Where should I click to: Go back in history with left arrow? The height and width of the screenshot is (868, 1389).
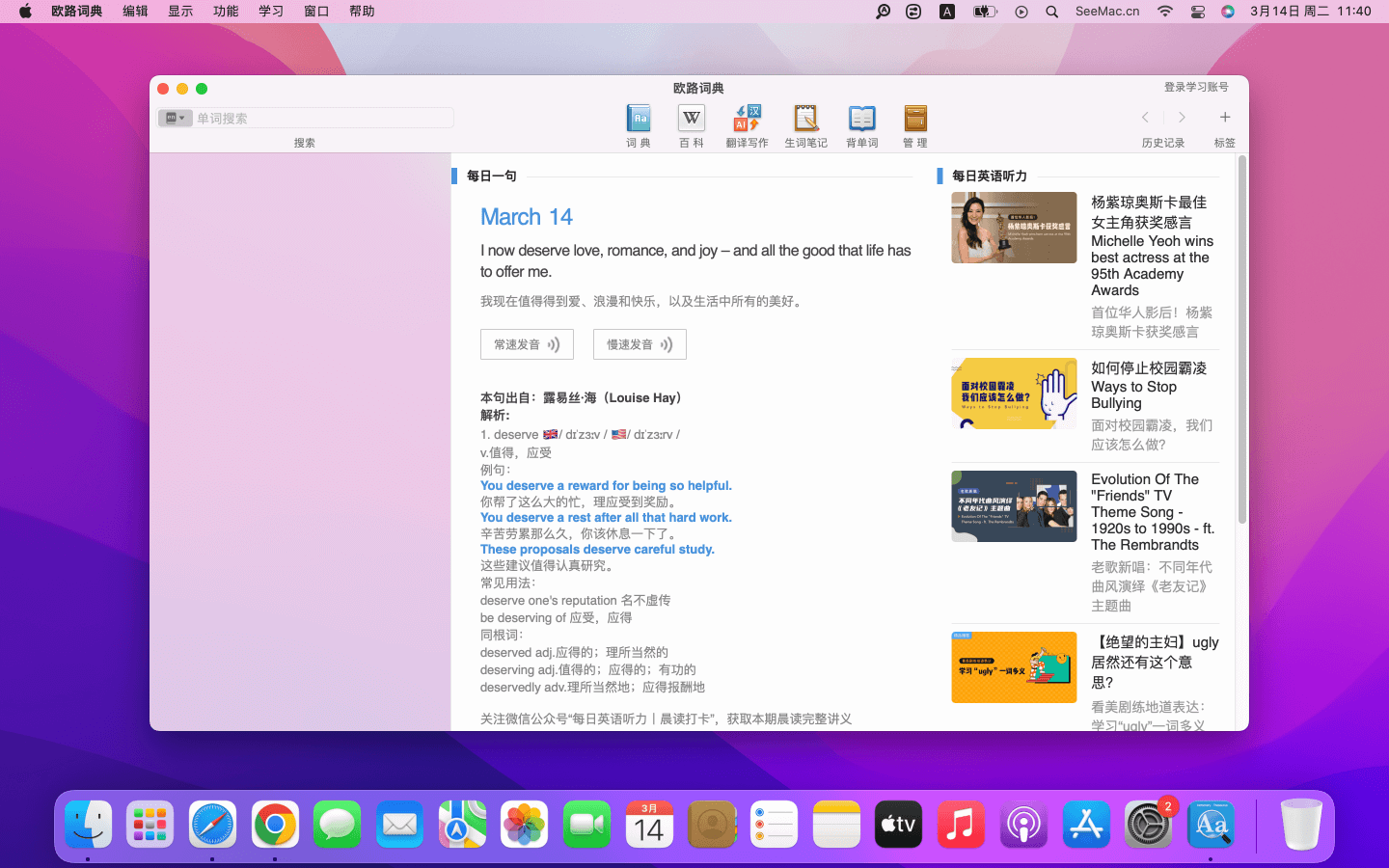click(x=1145, y=118)
